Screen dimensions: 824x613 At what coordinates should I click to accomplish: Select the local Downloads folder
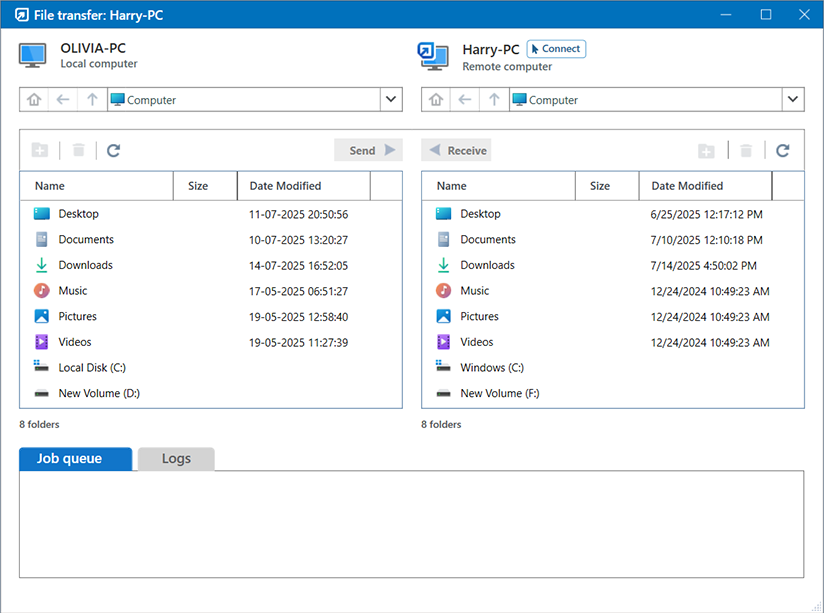coord(85,265)
